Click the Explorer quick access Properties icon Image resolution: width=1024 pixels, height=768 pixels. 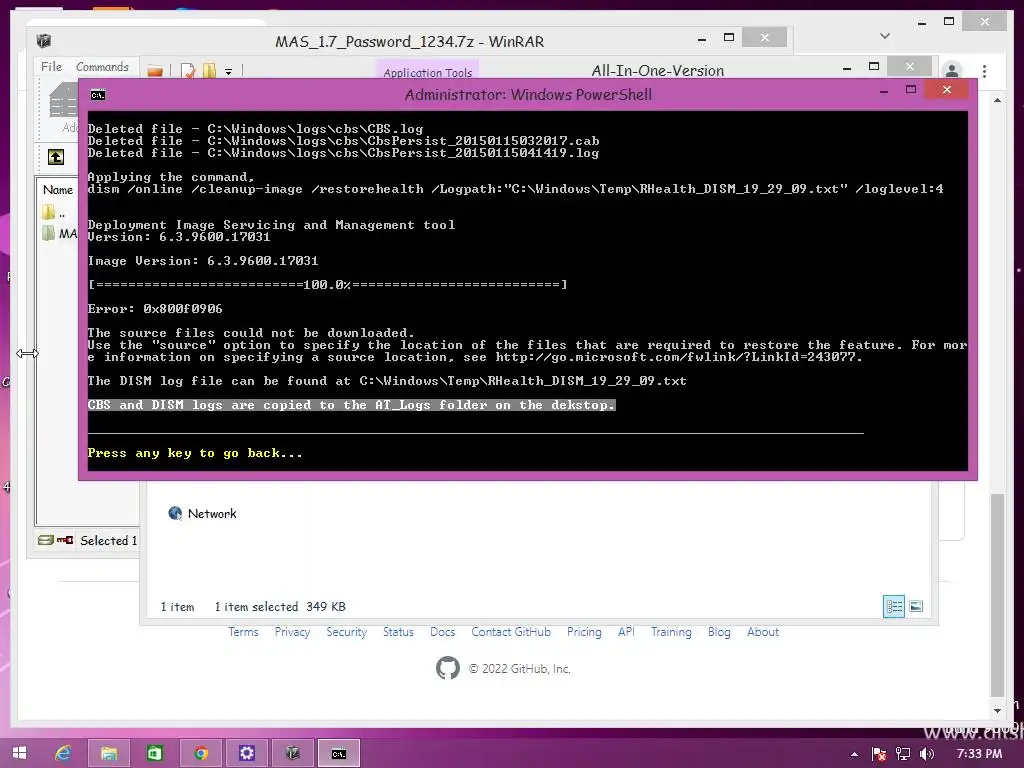[x=188, y=71]
